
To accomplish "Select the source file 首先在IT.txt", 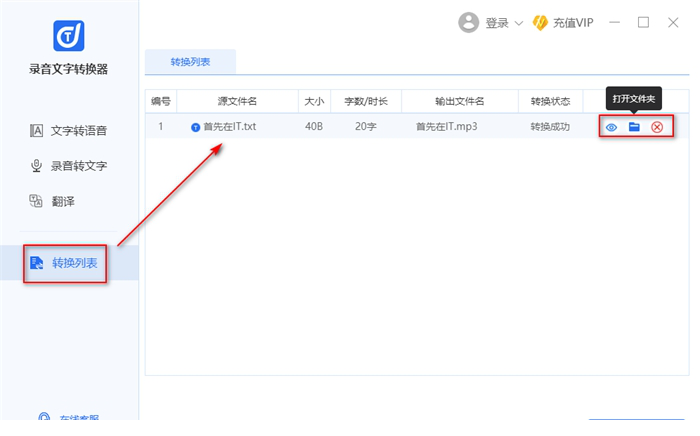I will tap(229, 127).
